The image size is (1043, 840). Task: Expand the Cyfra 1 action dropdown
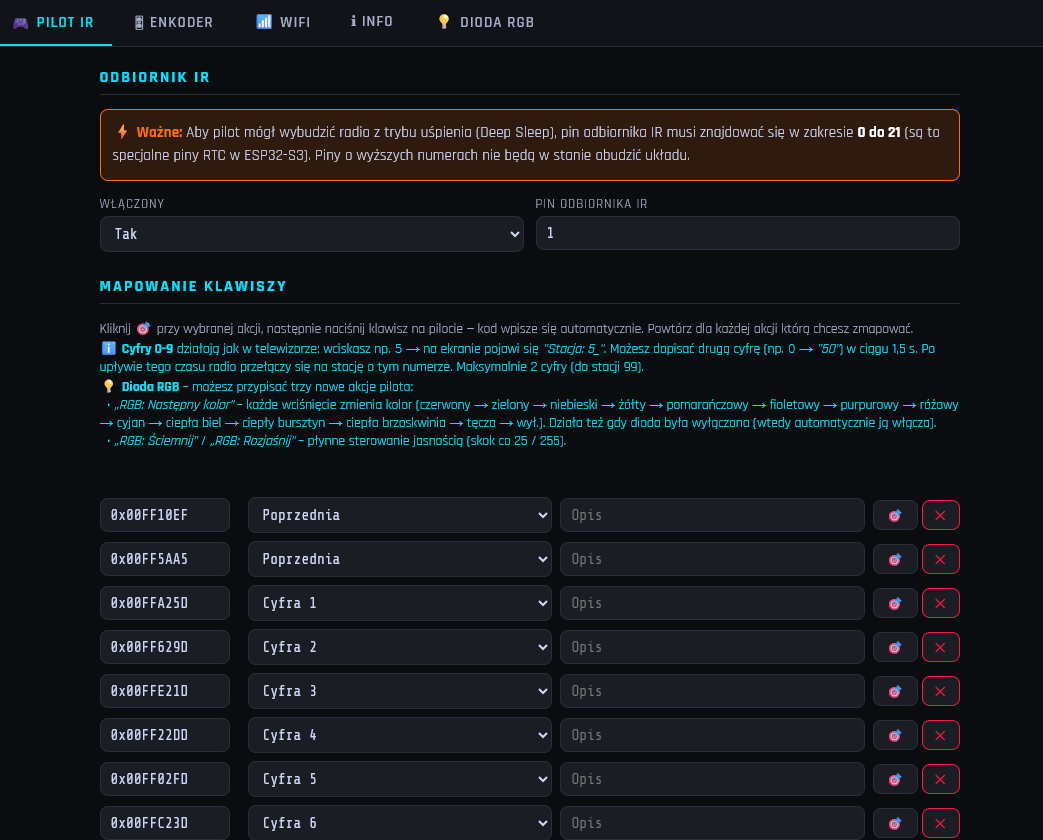[400, 603]
